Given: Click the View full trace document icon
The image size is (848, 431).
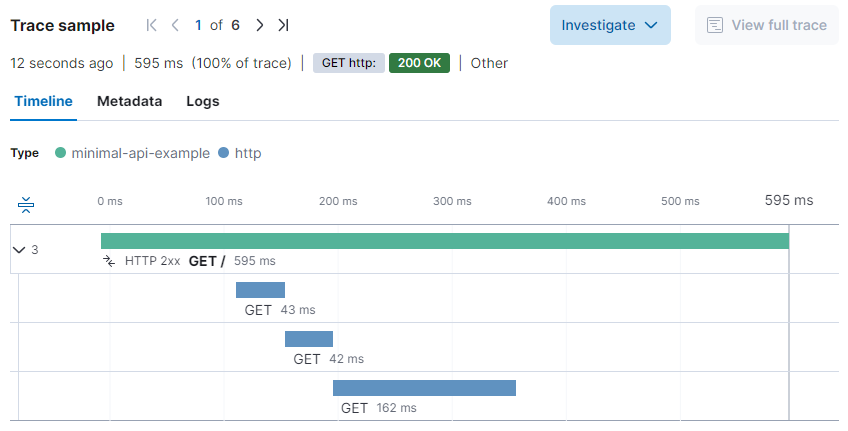Looking at the screenshot, I should (x=715, y=25).
